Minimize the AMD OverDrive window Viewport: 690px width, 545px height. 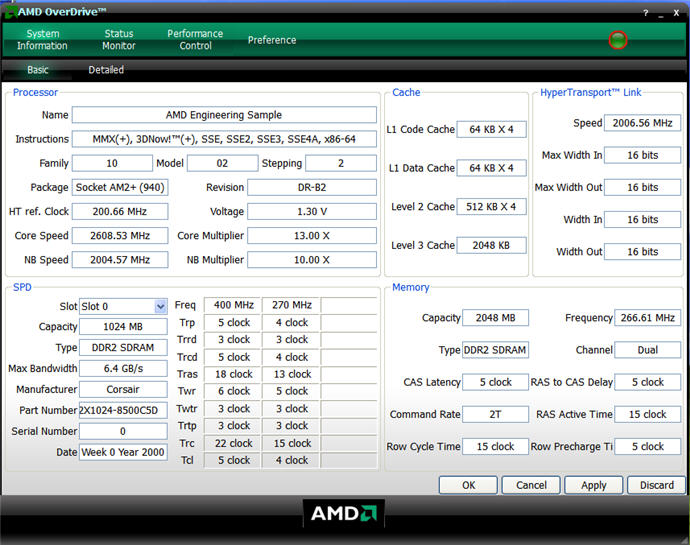pyautogui.click(x=661, y=14)
